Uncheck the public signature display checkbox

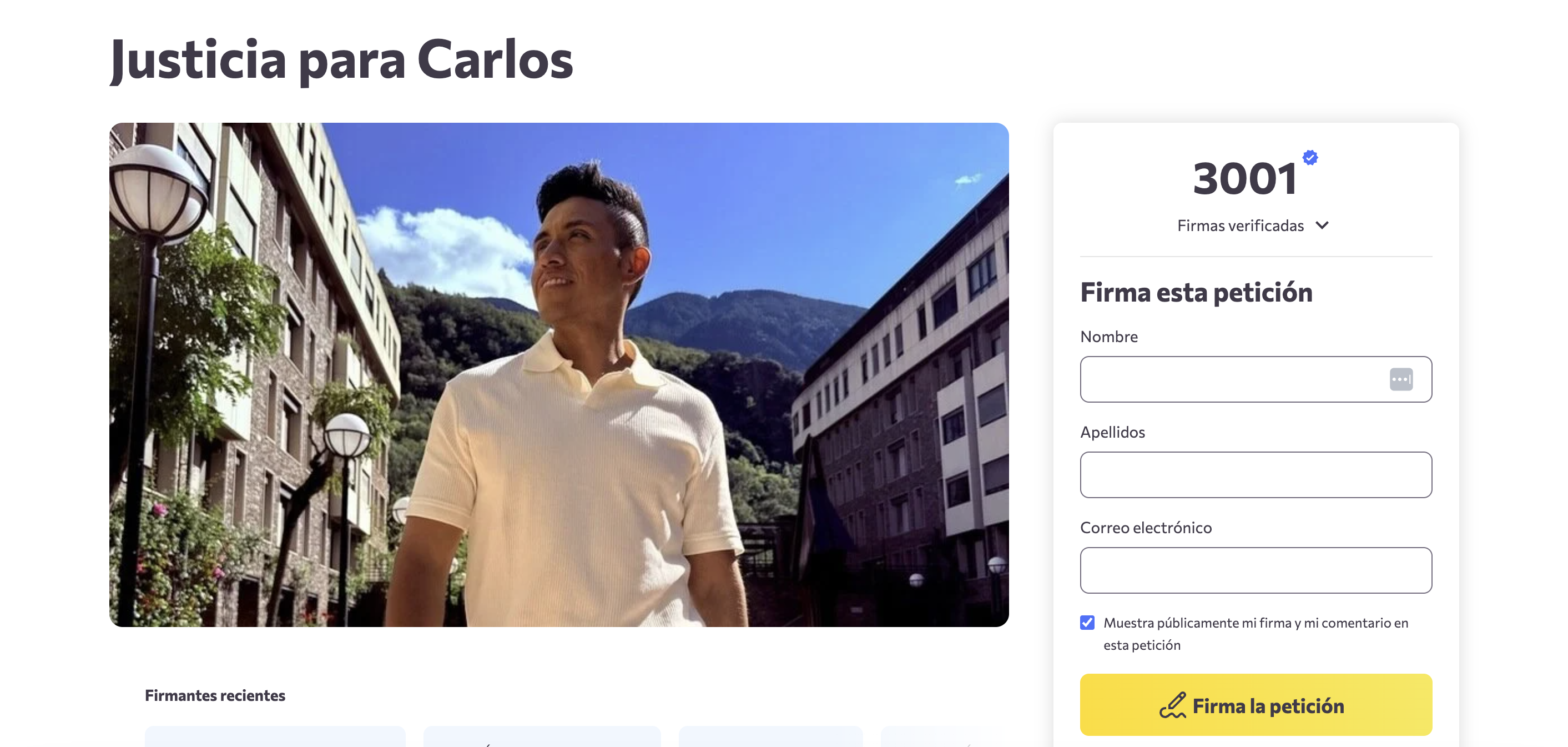(1087, 622)
